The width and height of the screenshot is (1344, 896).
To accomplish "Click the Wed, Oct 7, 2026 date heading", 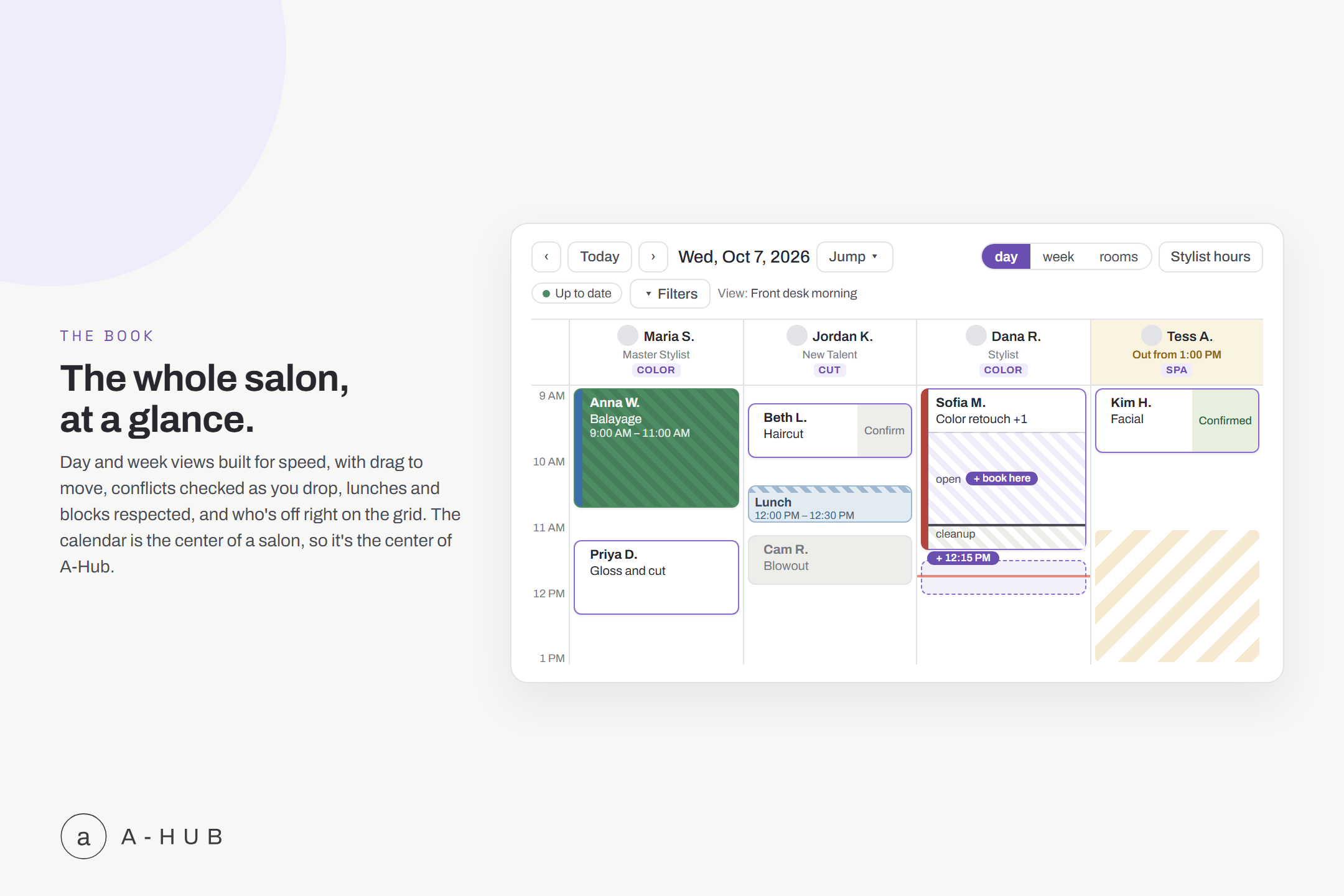I will (x=744, y=257).
